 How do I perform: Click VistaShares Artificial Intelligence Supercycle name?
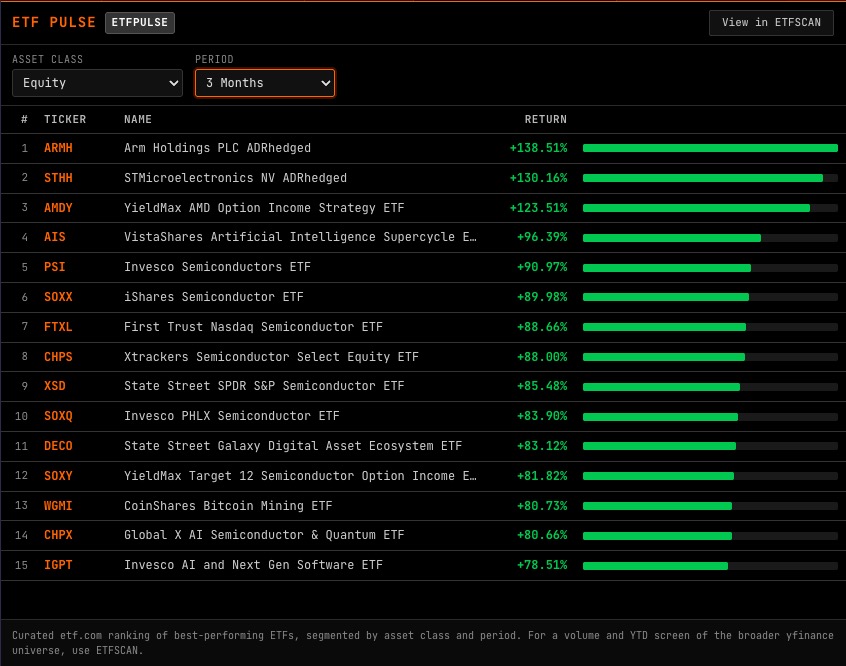pos(300,237)
